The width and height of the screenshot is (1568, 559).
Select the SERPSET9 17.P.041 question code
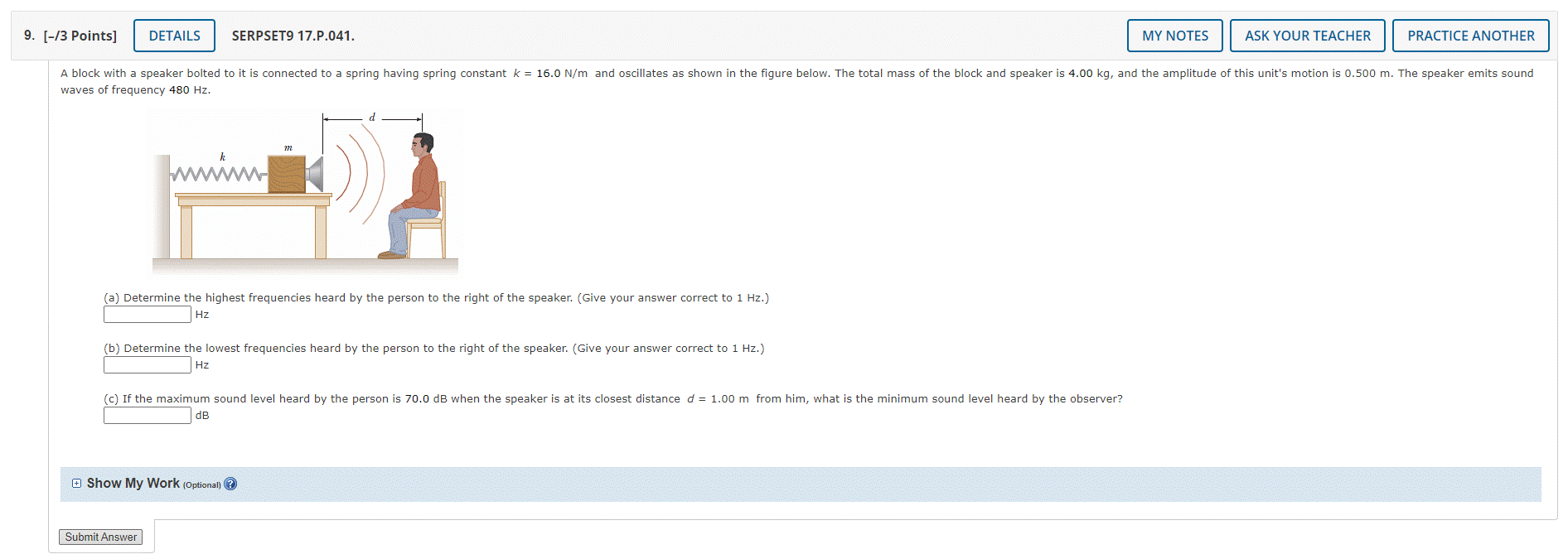pyautogui.click(x=293, y=36)
